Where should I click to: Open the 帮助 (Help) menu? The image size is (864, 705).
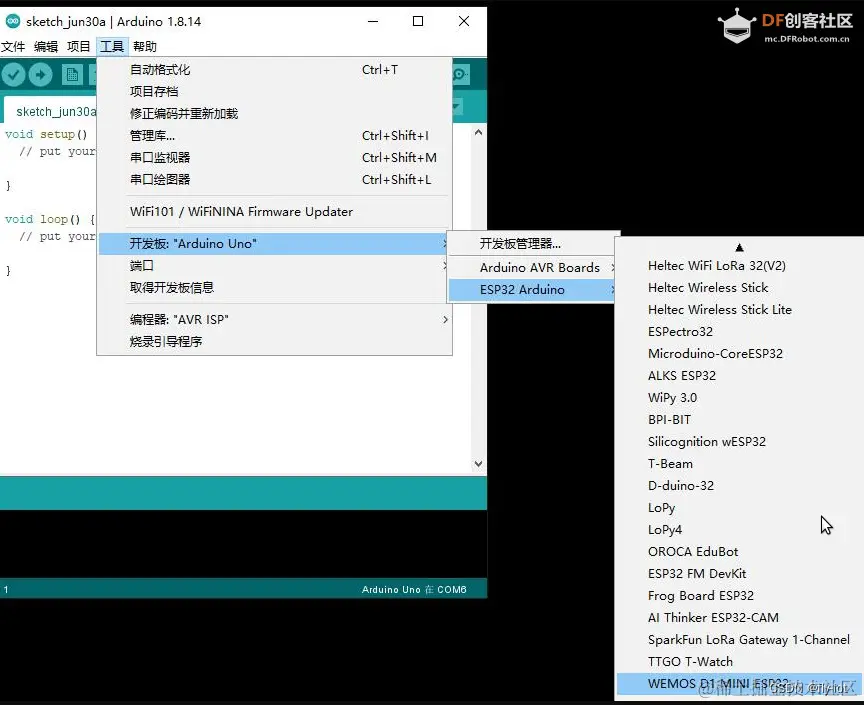[143, 46]
